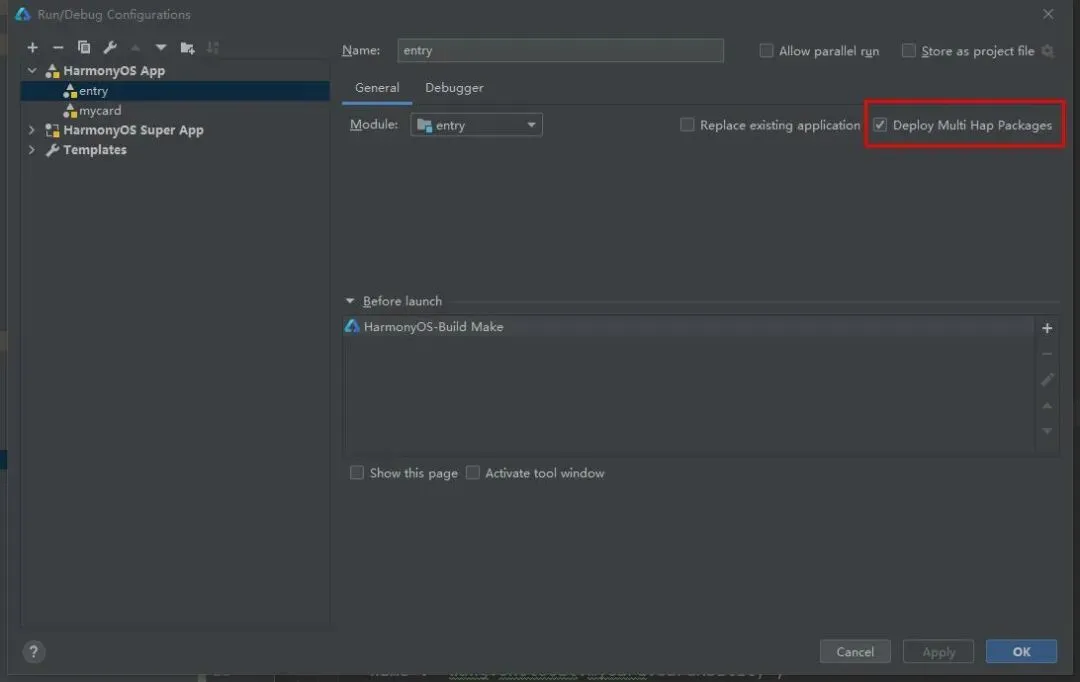The width and height of the screenshot is (1080, 682).
Task: Click the gear icon next to Store as project file
Action: [x=1048, y=51]
